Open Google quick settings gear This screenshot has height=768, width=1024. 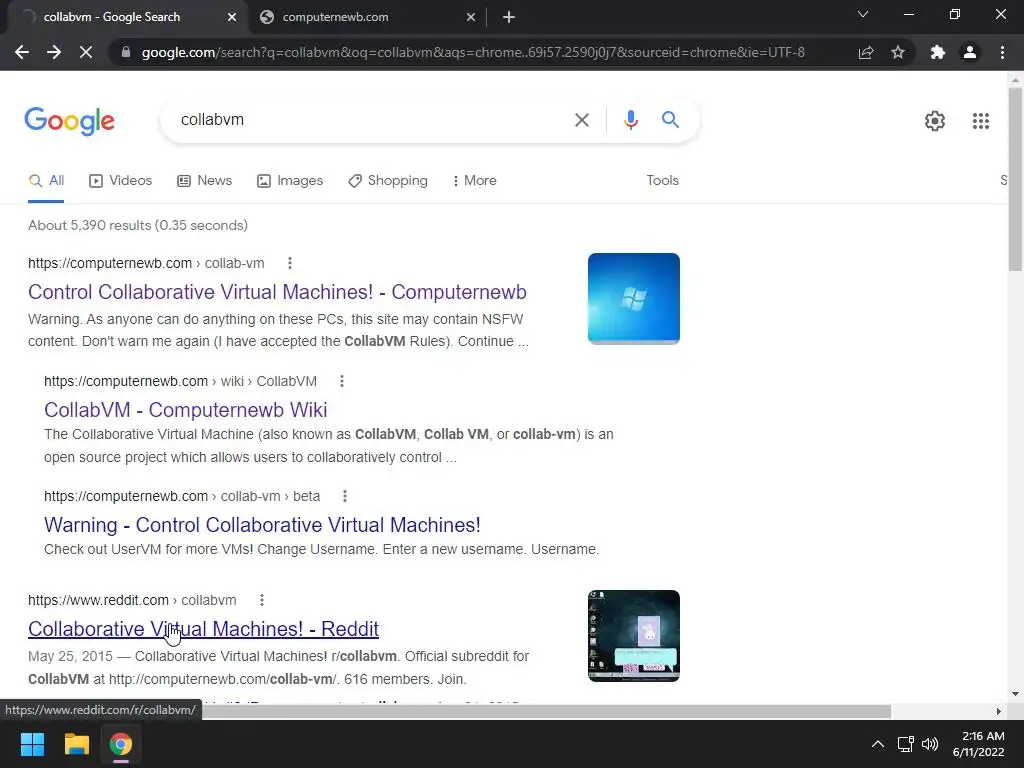(x=935, y=121)
